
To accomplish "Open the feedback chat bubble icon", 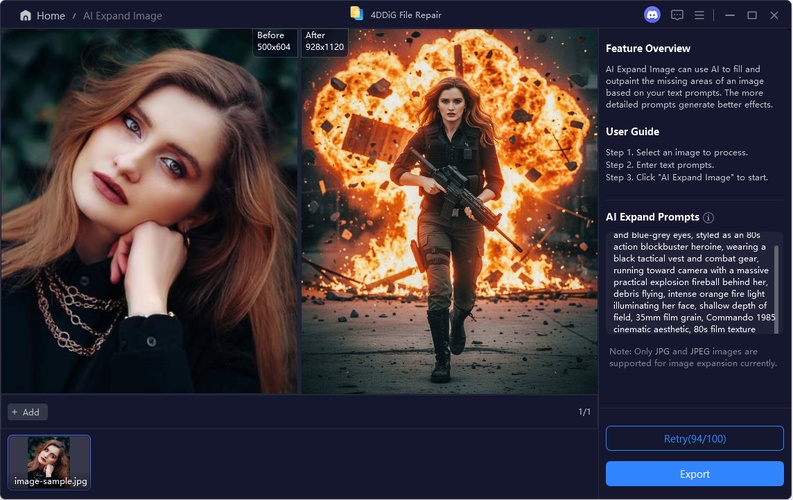I will click(677, 15).
